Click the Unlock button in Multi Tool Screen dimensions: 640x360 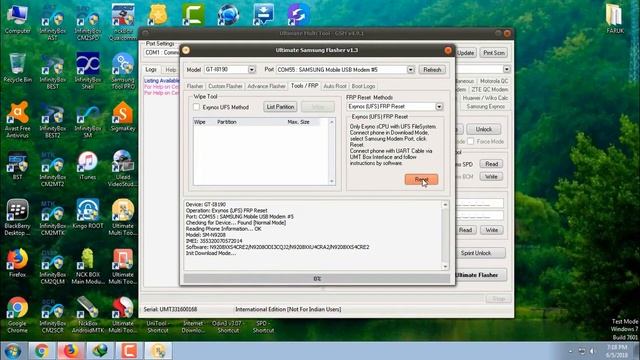[484, 129]
